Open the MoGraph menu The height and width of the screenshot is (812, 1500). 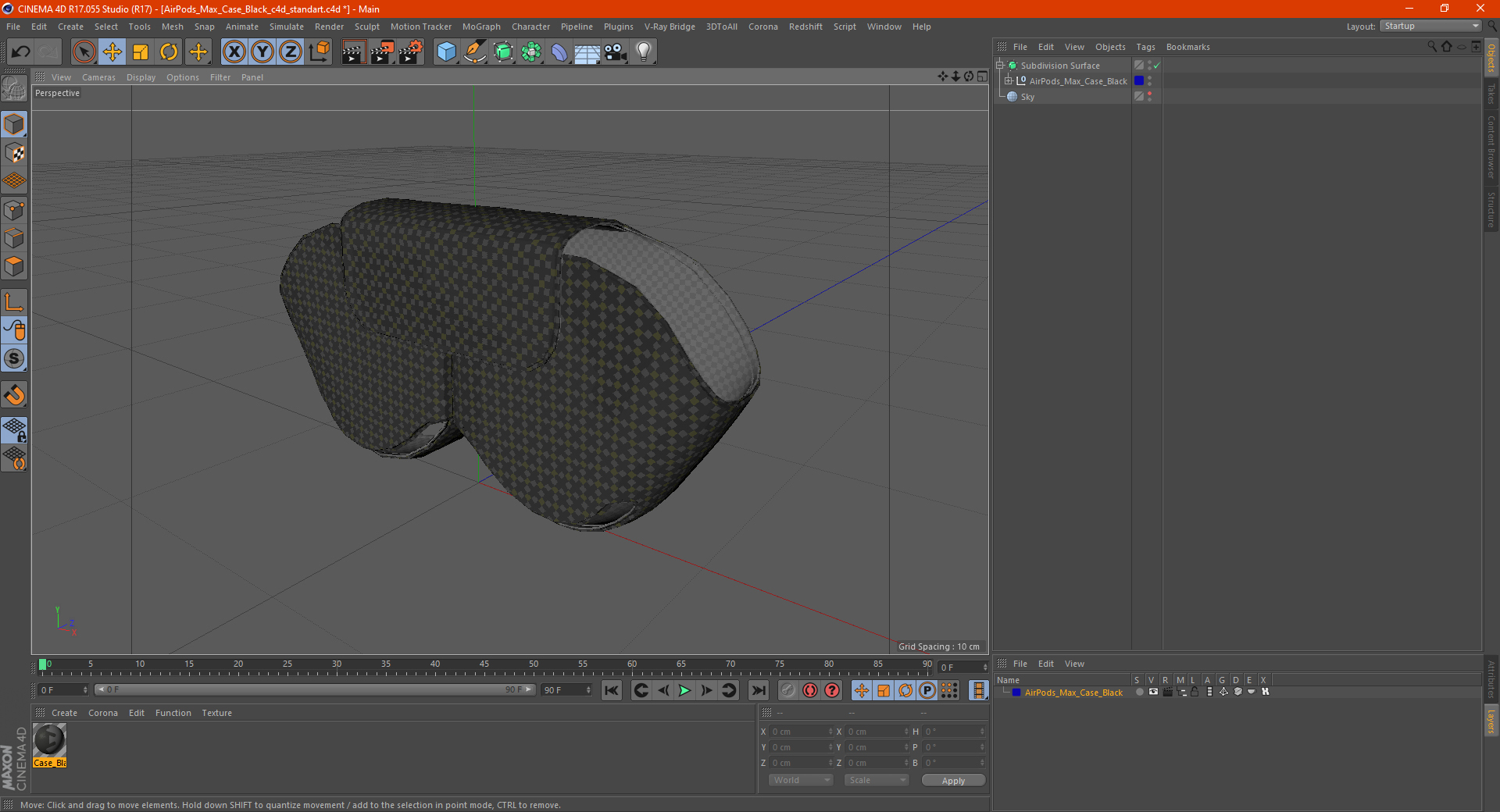(481, 27)
